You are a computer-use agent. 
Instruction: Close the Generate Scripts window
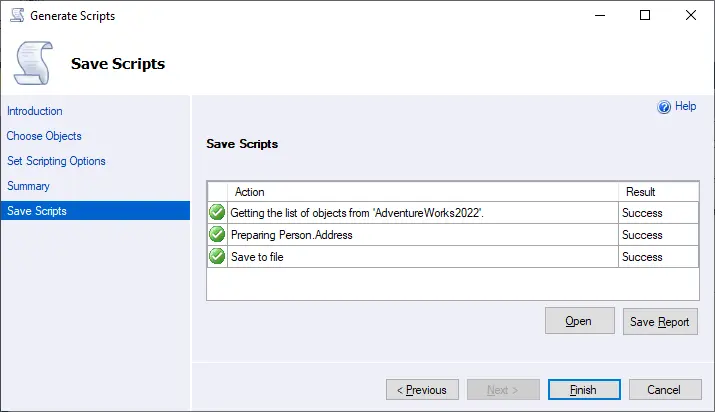pyautogui.click(x=690, y=15)
